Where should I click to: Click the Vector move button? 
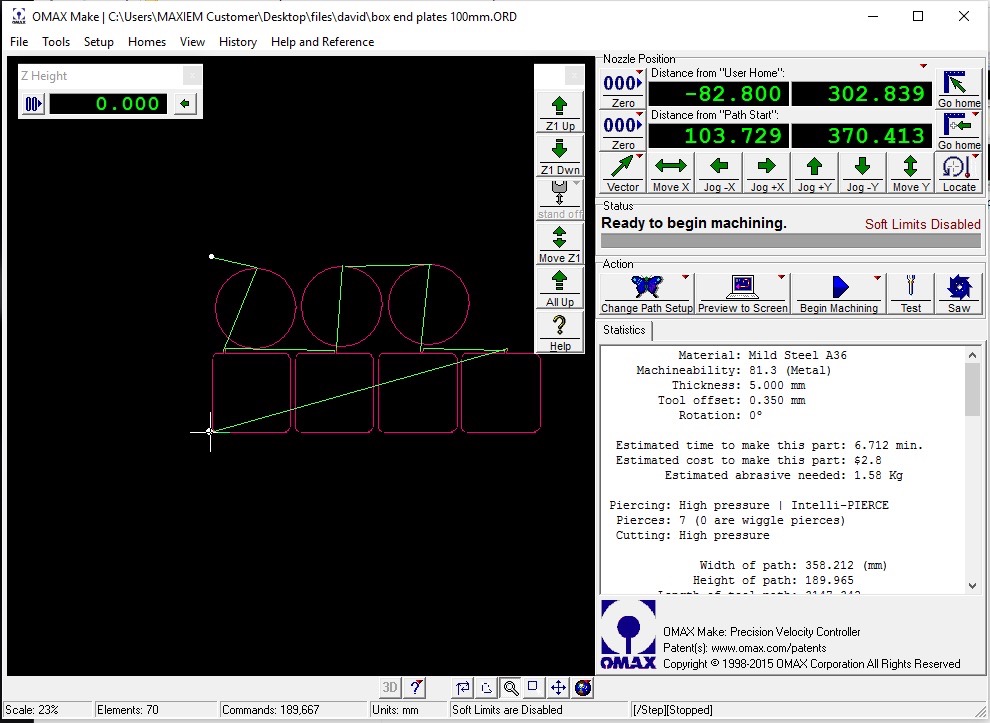click(623, 174)
